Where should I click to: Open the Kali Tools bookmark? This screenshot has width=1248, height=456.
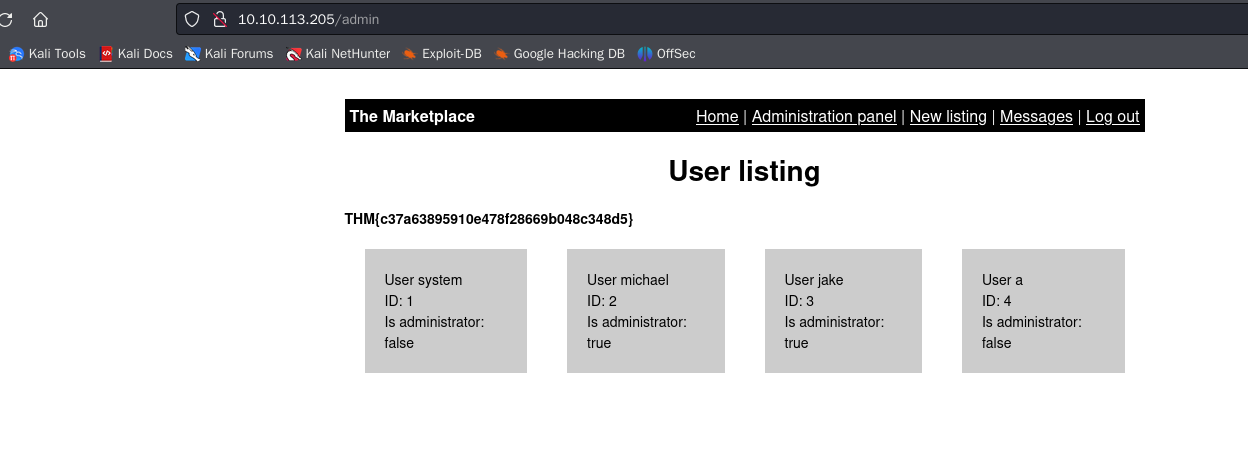(48, 54)
